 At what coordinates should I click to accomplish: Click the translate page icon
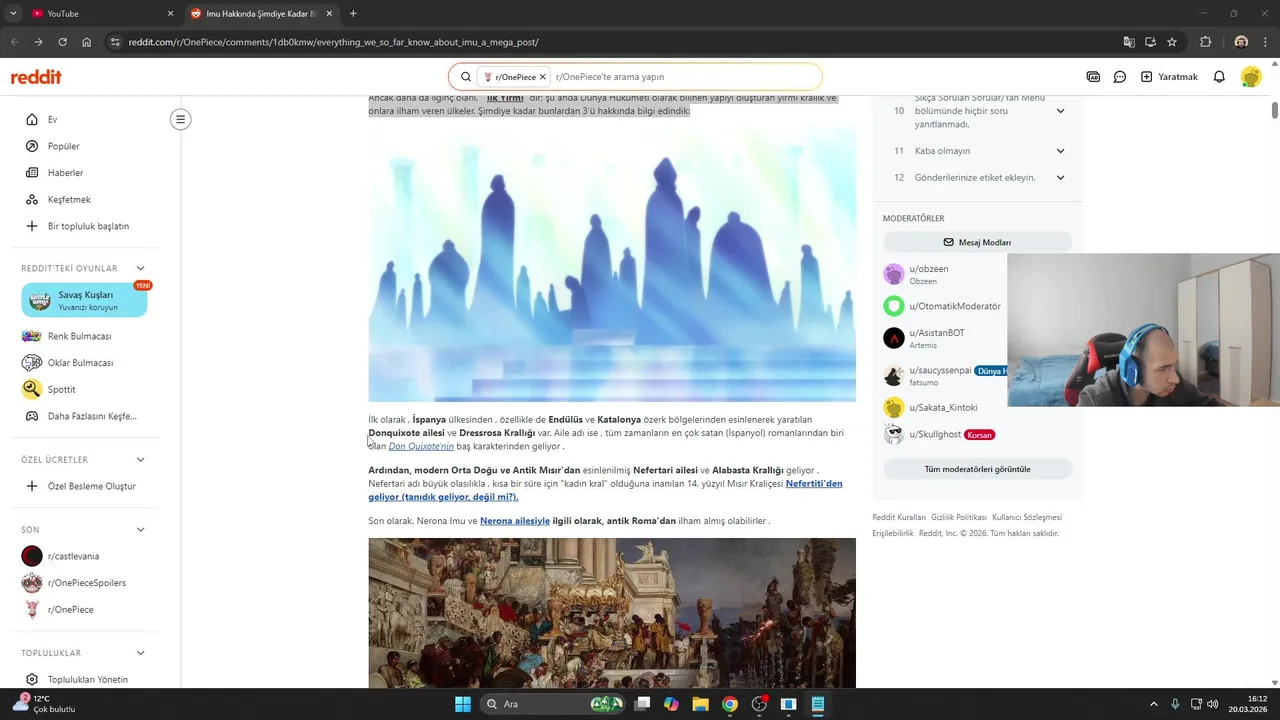click(1129, 42)
